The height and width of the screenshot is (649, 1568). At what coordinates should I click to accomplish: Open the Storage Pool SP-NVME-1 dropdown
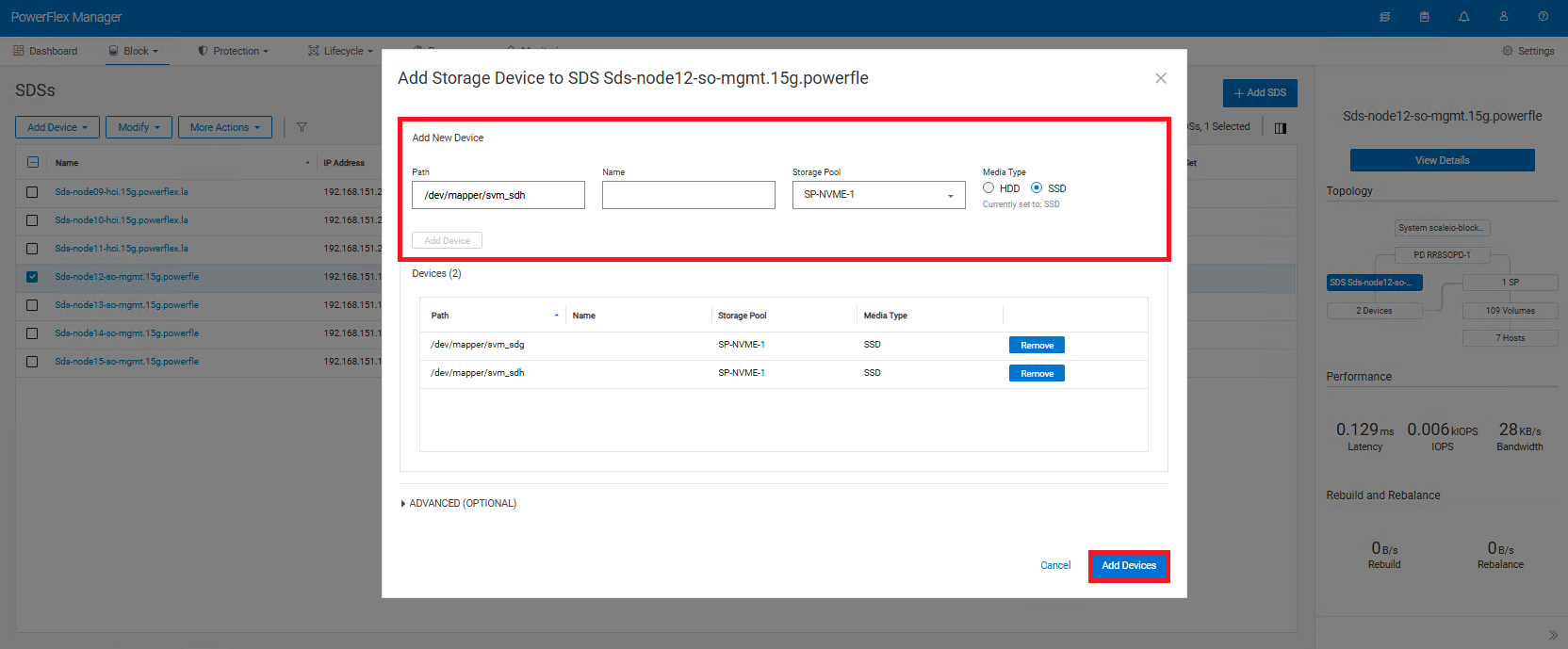point(878,195)
